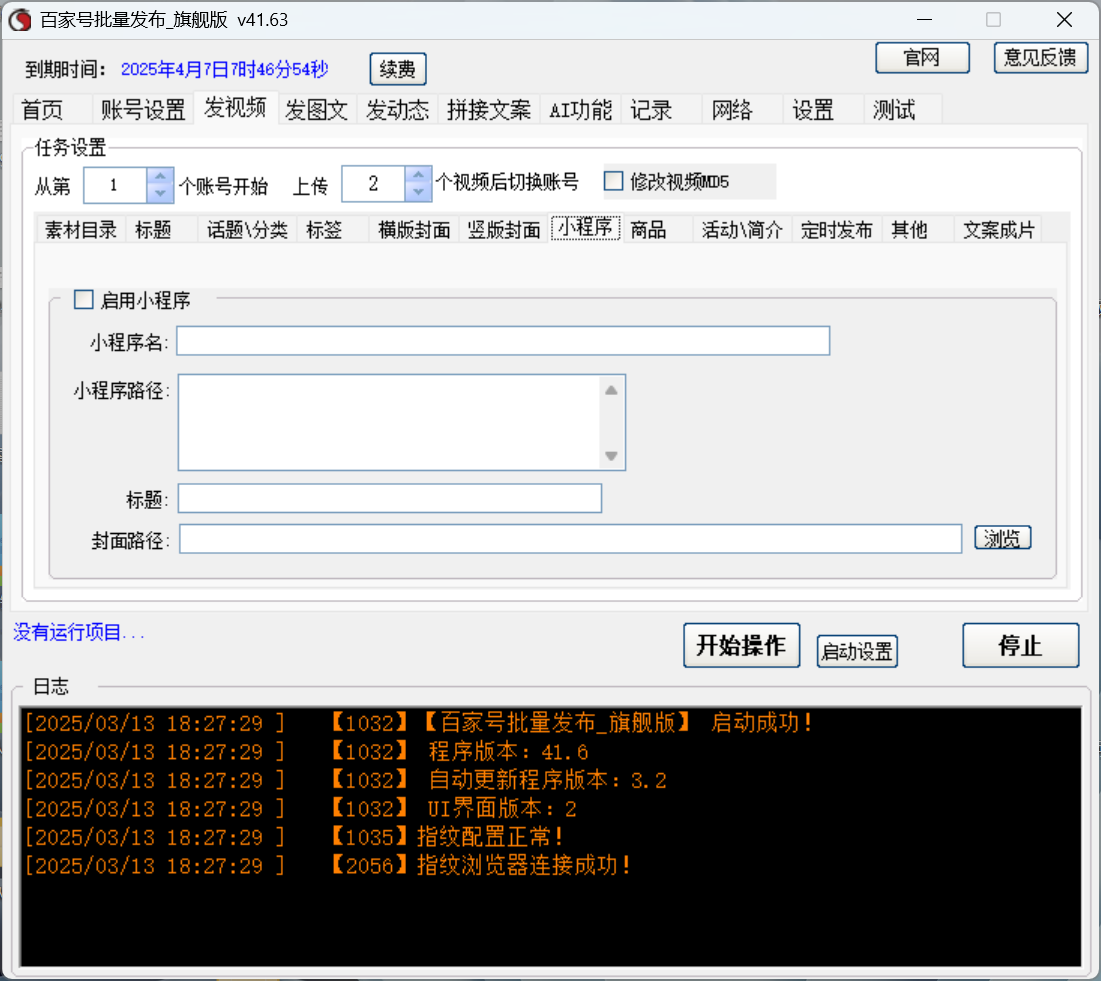Click the log line 自动更新程序版本：3.2
This screenshot has width=1101, height=981.
pos(345,779)
